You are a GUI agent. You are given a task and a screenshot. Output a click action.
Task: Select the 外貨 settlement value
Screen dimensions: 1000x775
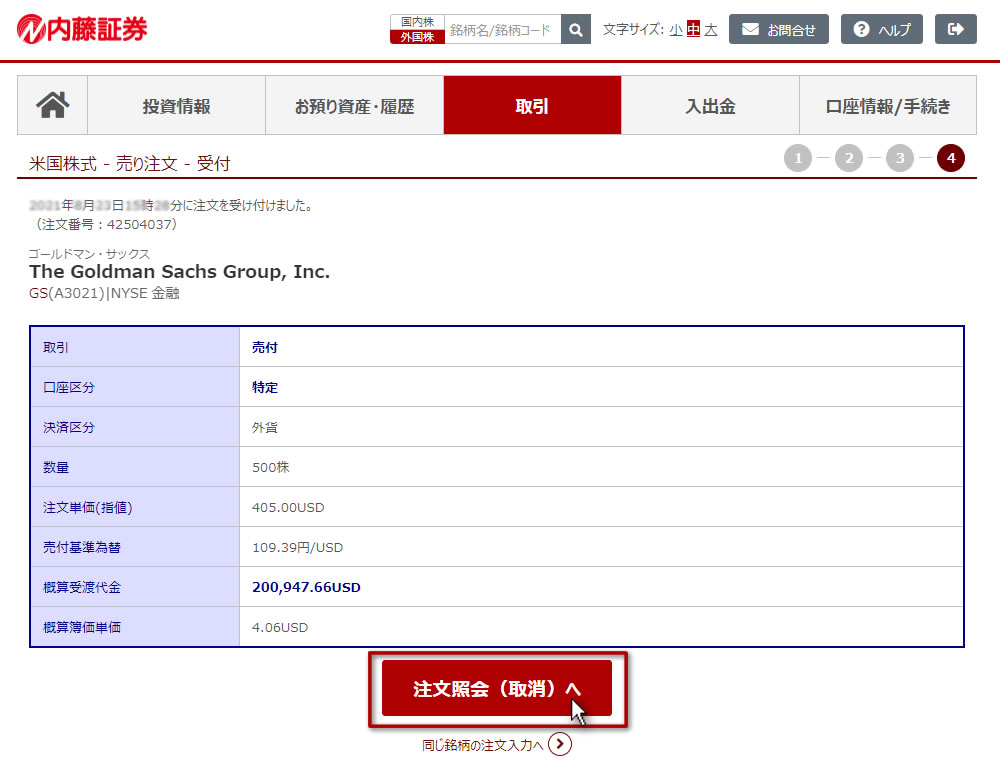coord(265,428)
